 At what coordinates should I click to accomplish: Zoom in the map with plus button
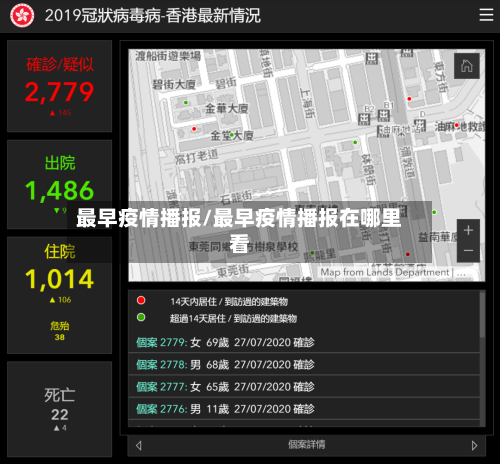click(468, 230)
